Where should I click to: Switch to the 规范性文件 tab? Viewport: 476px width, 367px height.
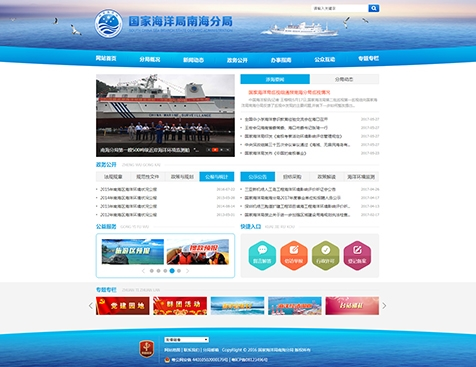(x=148, y=177)
